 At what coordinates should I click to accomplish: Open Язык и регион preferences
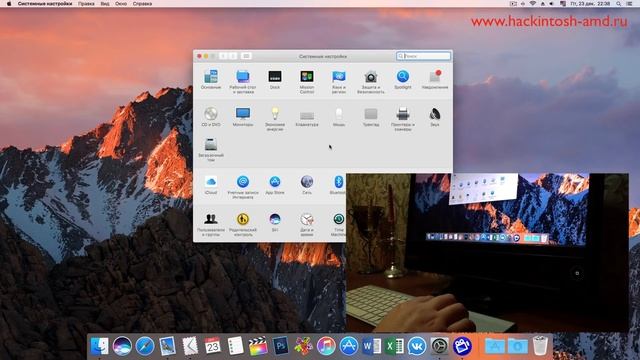pos(339,81)
